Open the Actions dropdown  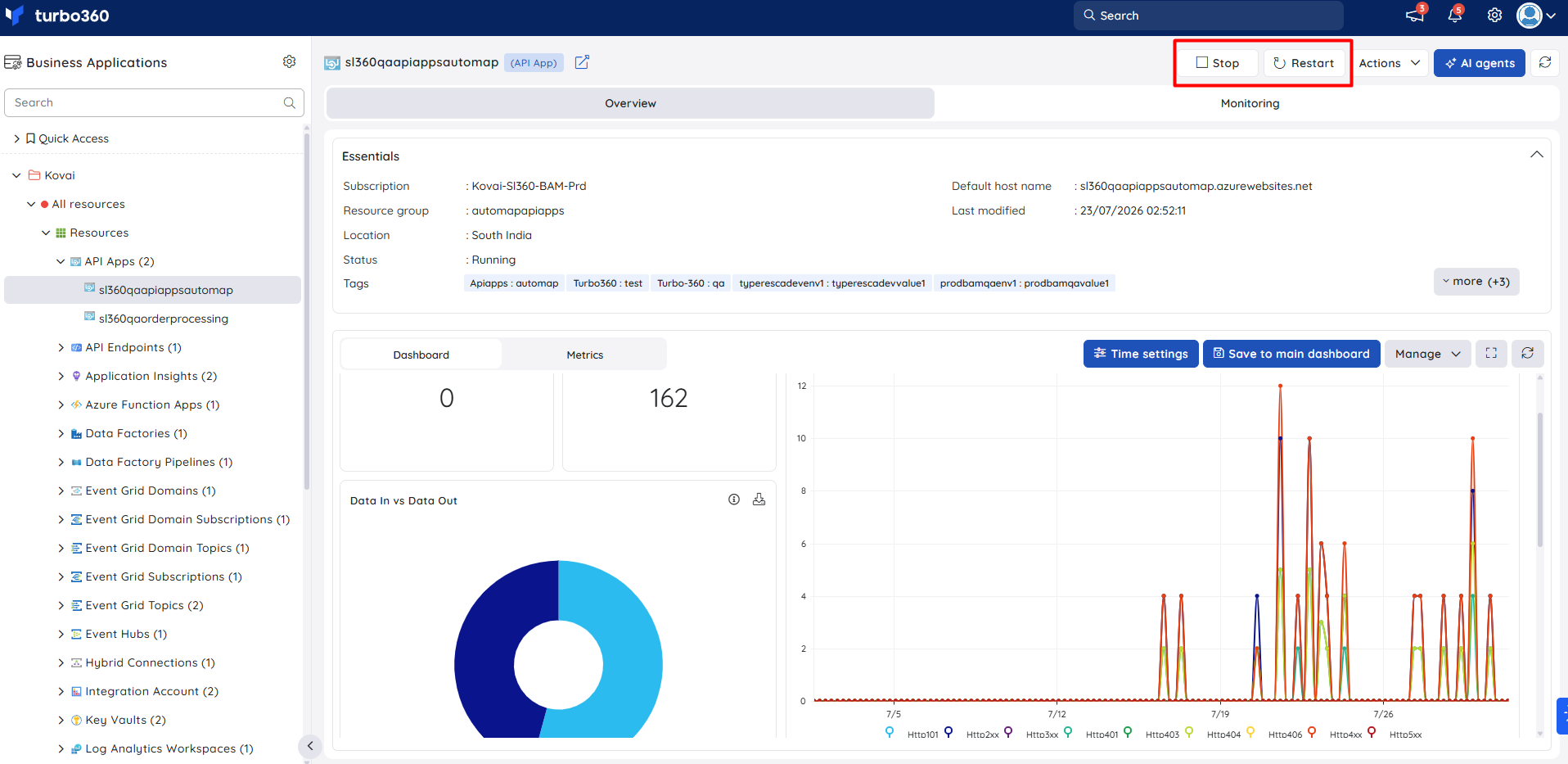pyautogui.click(x=1390, y=63)
